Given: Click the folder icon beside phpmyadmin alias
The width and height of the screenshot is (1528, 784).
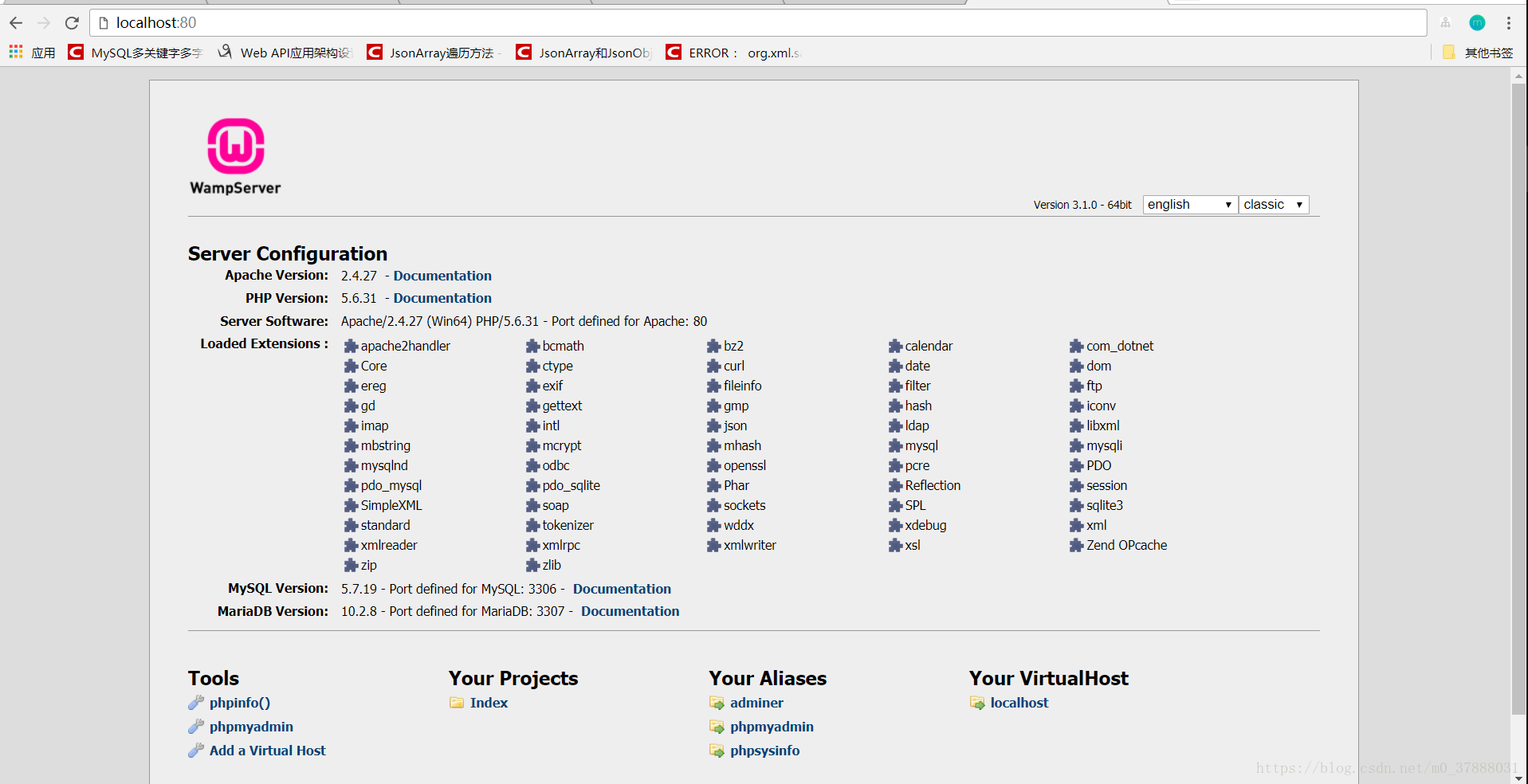Looking at the screenshot, I should [x=717, y=727].
